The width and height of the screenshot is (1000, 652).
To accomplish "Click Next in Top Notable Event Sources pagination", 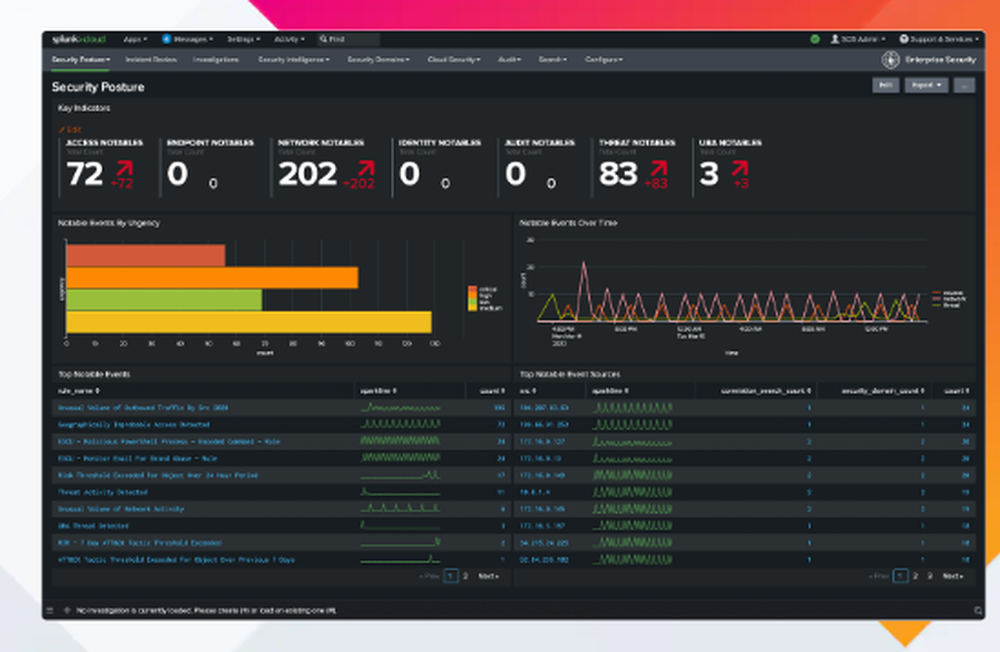I will [953, 576].
